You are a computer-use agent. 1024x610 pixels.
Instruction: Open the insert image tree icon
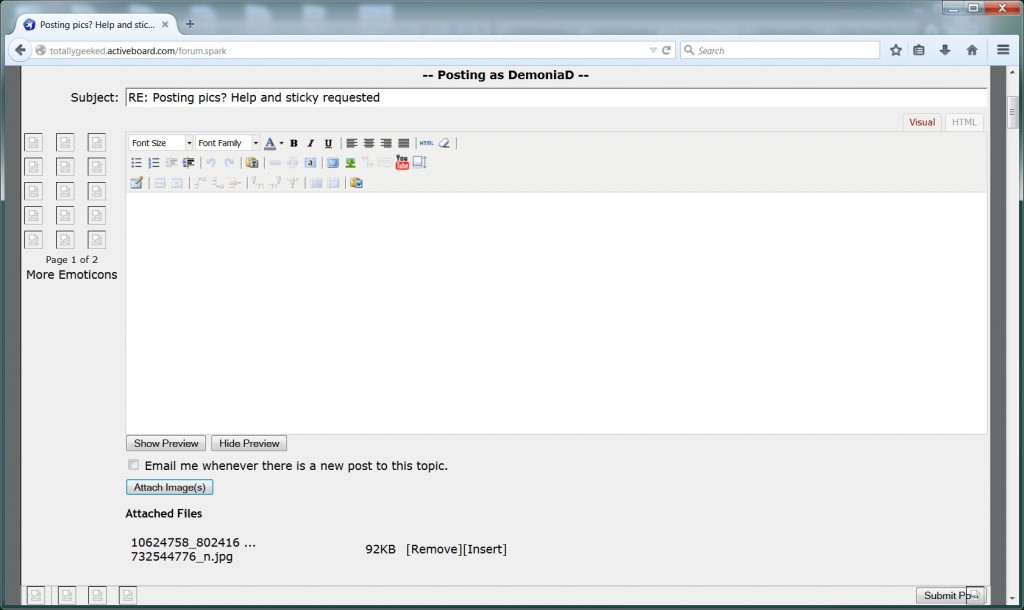tap(351, 163)
